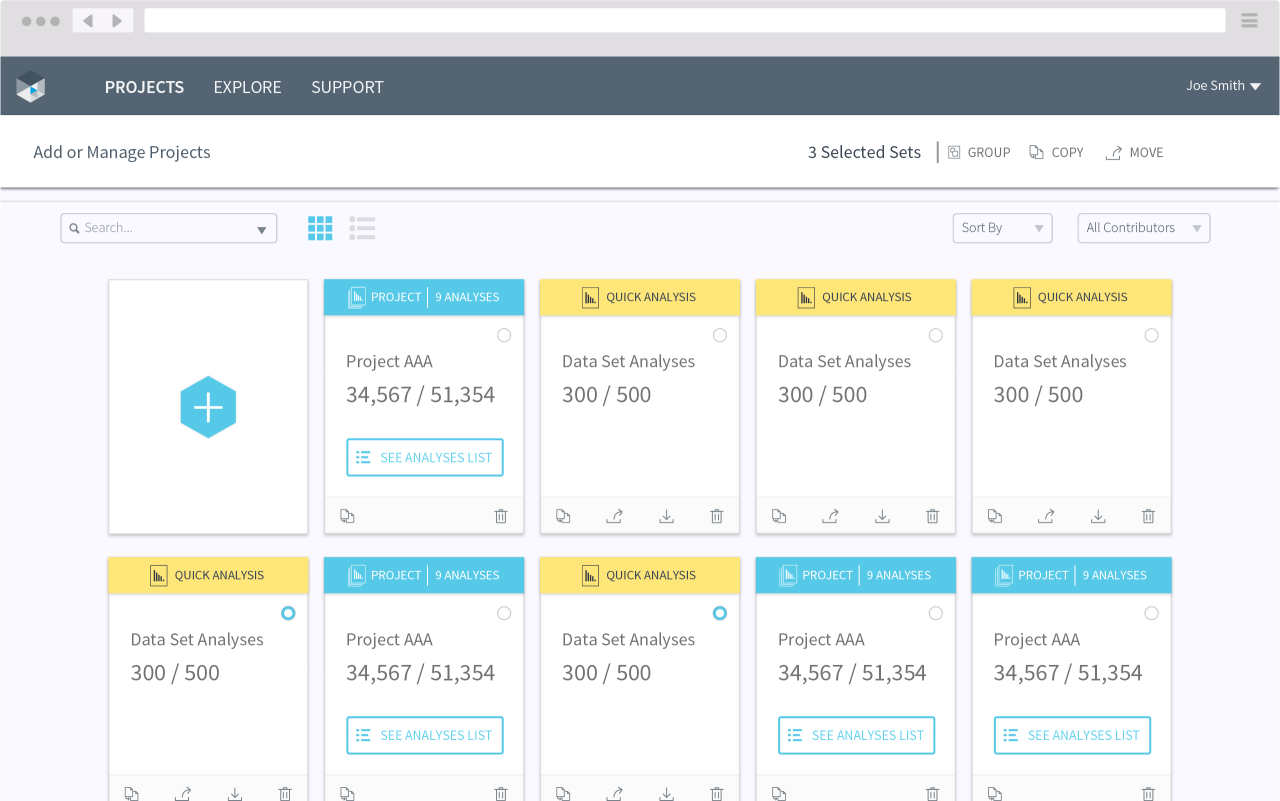Click the Group button for selected sets
The height and width of the screenshot is (801, 1280).
[979, 153]
